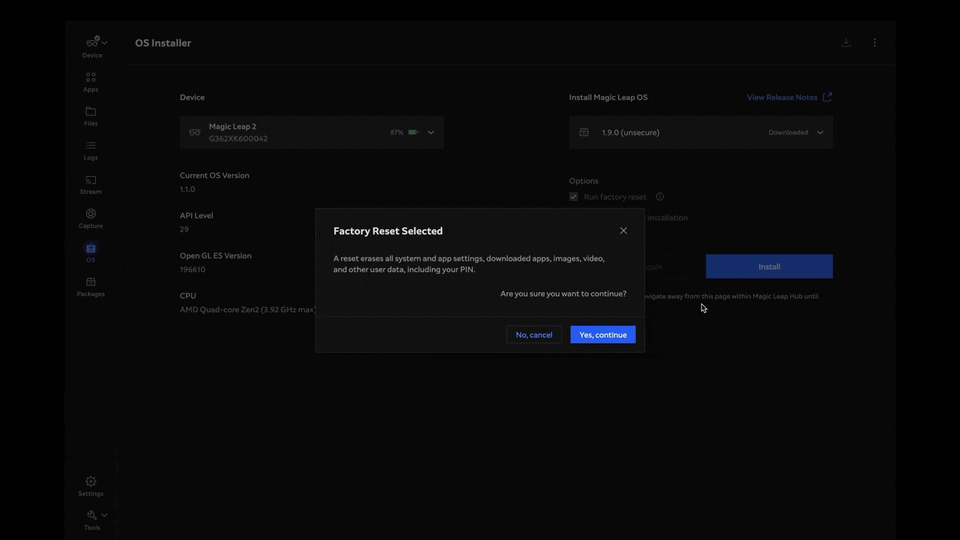Click the serial number G362XK600042

[x=238, y=139]
